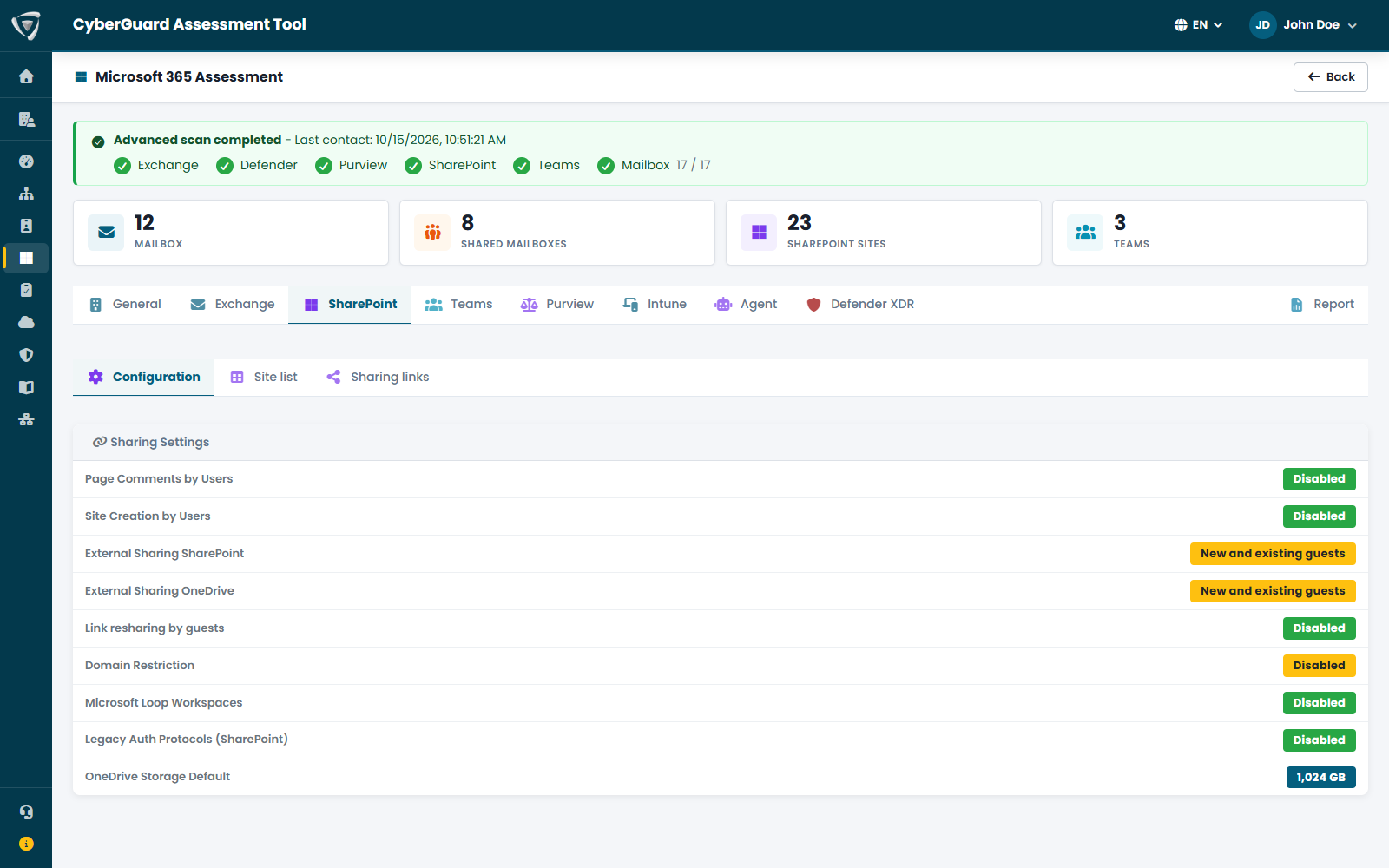Screen dimensions: 1389x868
Task: Open the home icon in the sidebar
Action: 26,76
